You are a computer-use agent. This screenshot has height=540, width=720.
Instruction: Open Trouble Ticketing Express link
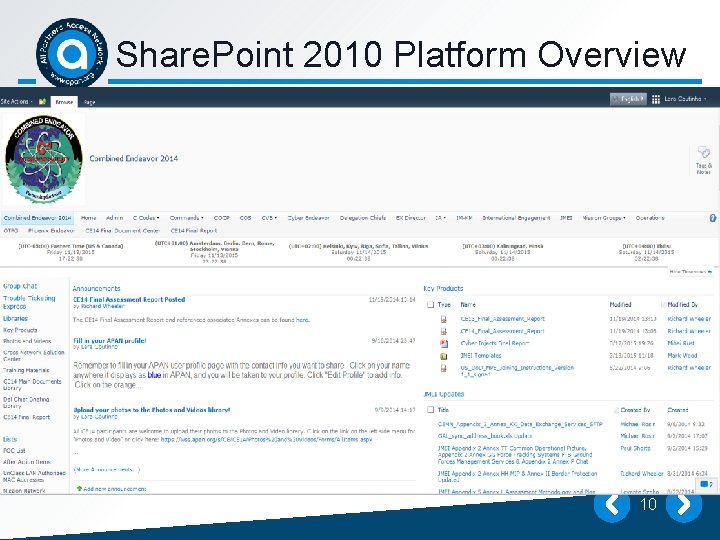click(29, 302)
